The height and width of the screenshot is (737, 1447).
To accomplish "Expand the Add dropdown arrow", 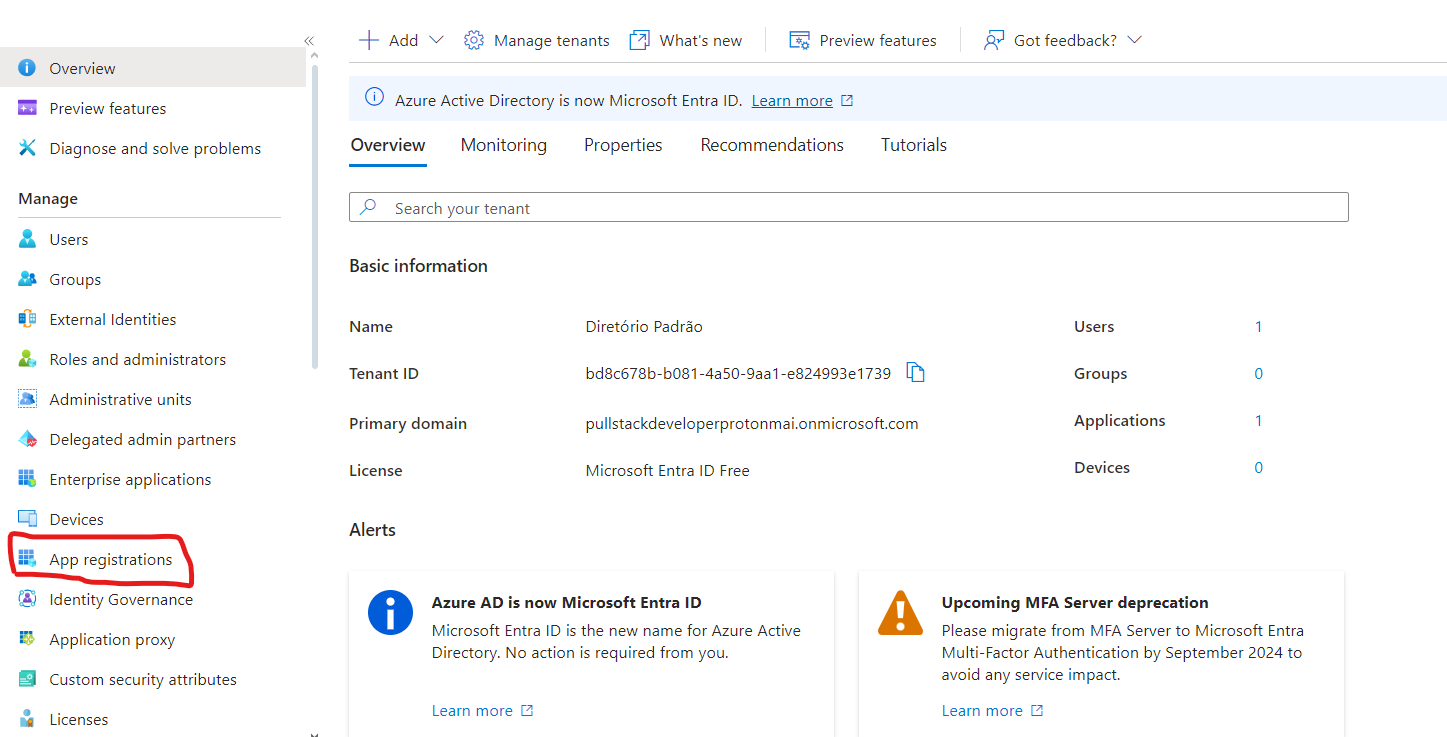I will (x=436, y=40).
